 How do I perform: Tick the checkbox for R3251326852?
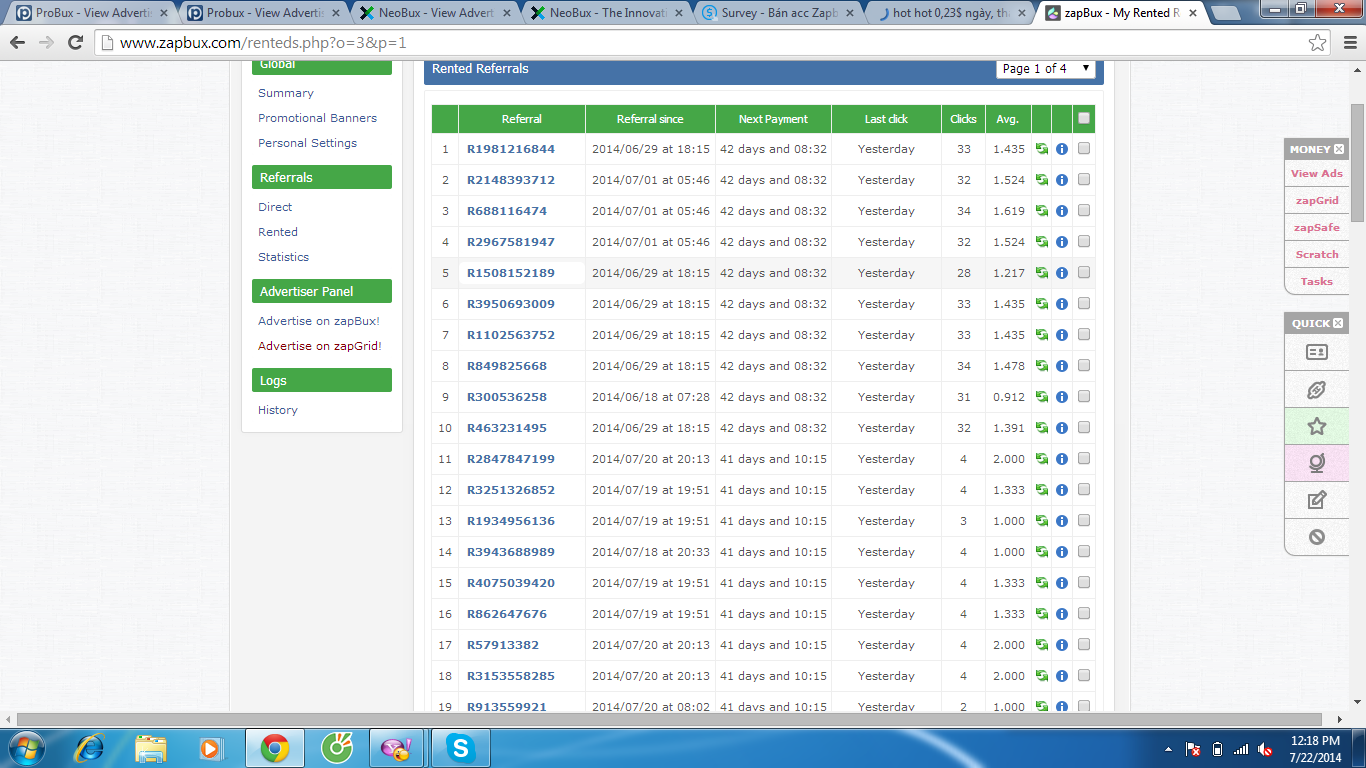[x=1084, y=490]
